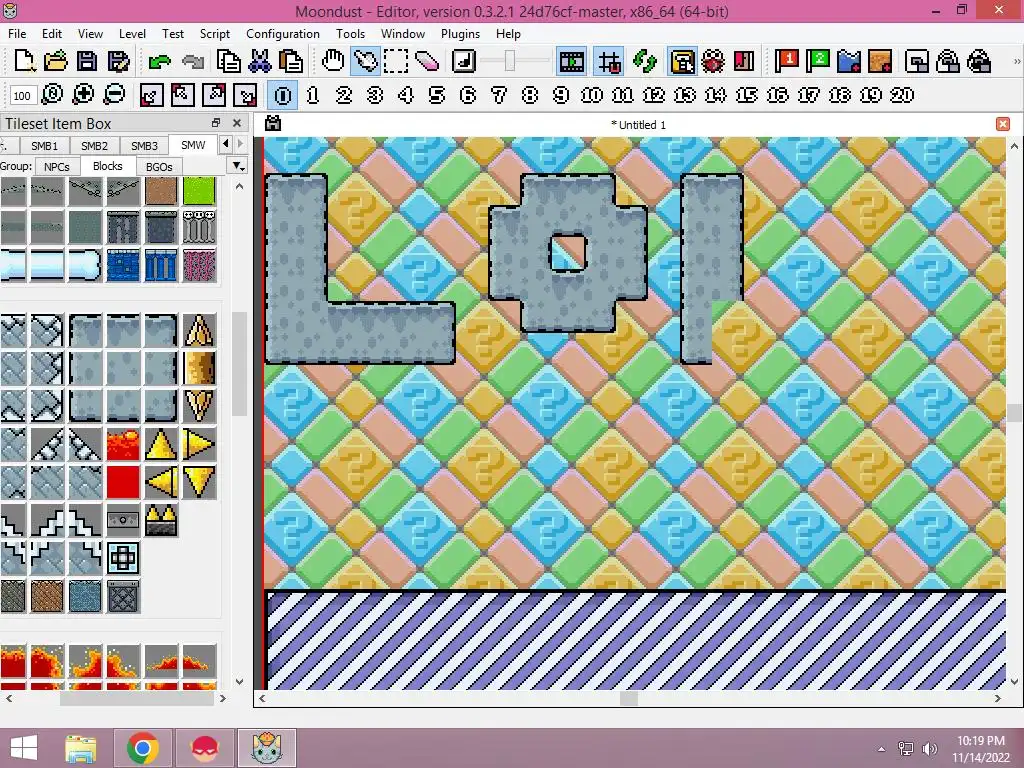Select the hand scroll tool

point(333,61)
